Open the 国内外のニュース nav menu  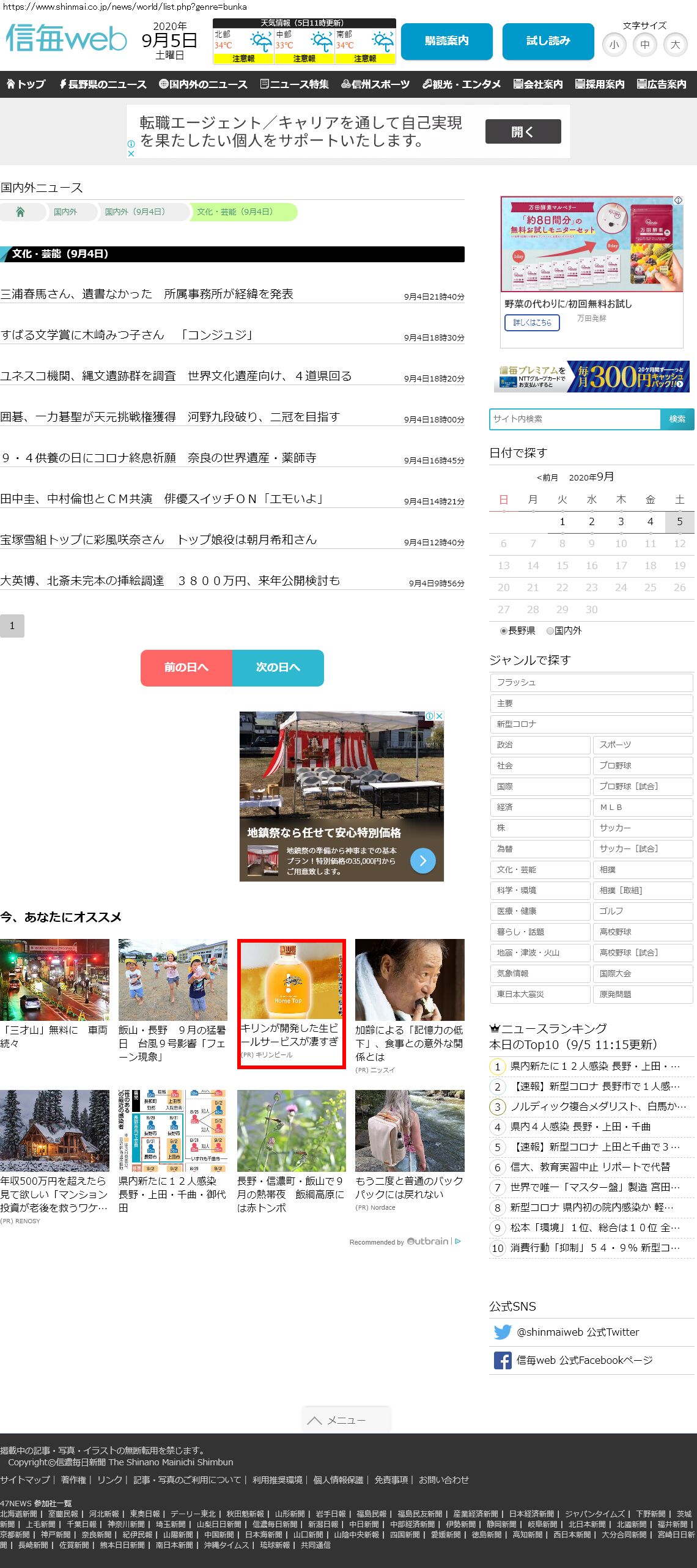(203, 84)
